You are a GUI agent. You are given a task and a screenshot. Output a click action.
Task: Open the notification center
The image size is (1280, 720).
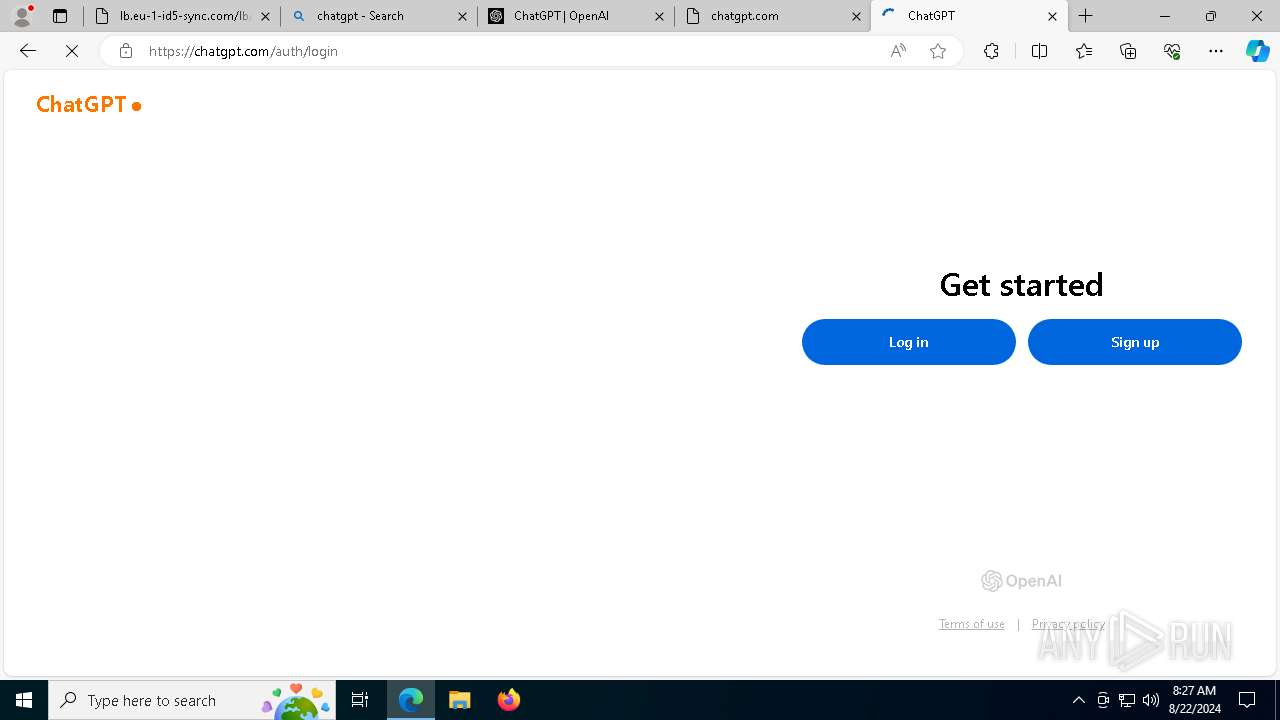(x=1247, y=700)
